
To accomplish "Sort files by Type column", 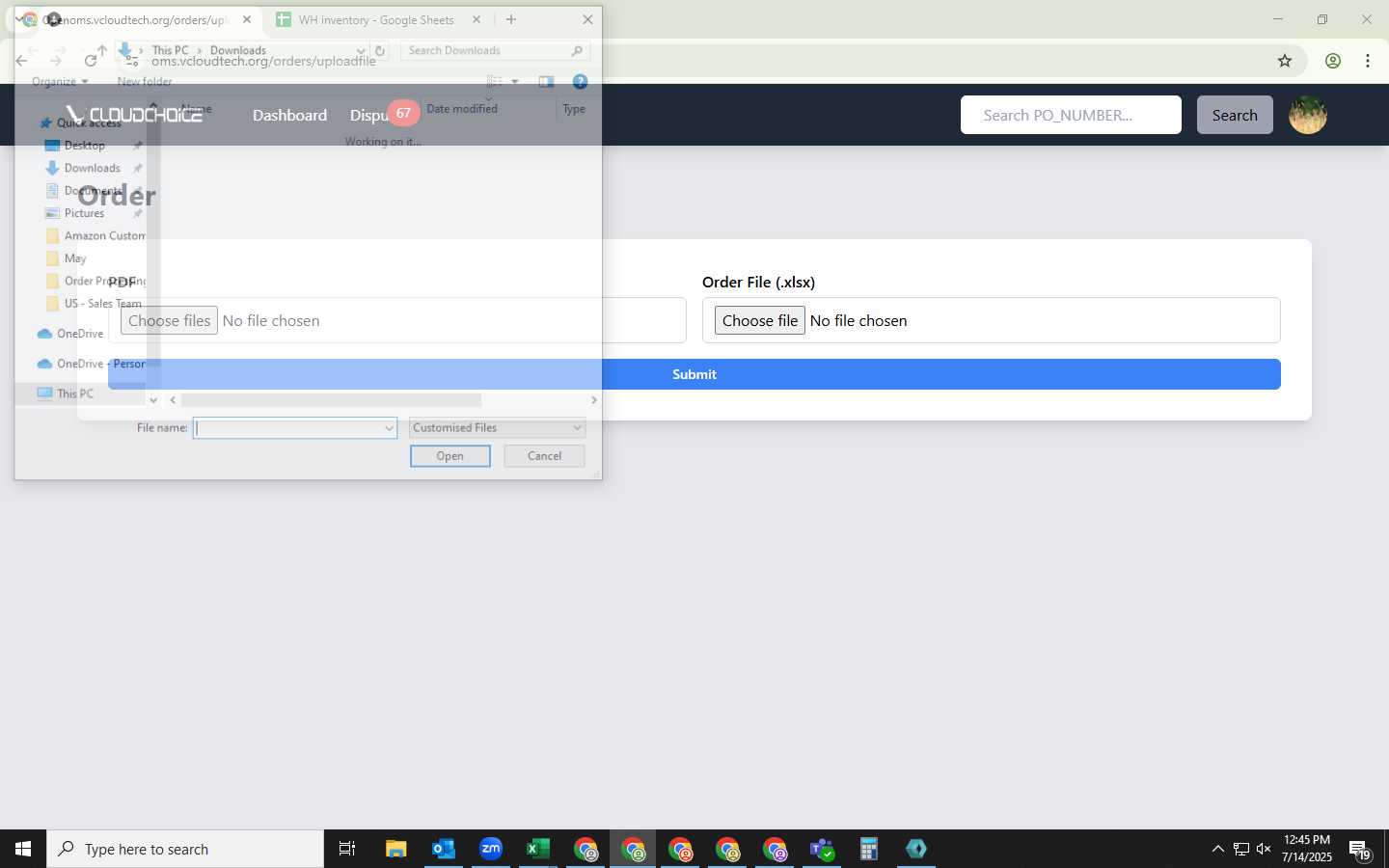I will point(574,109).
